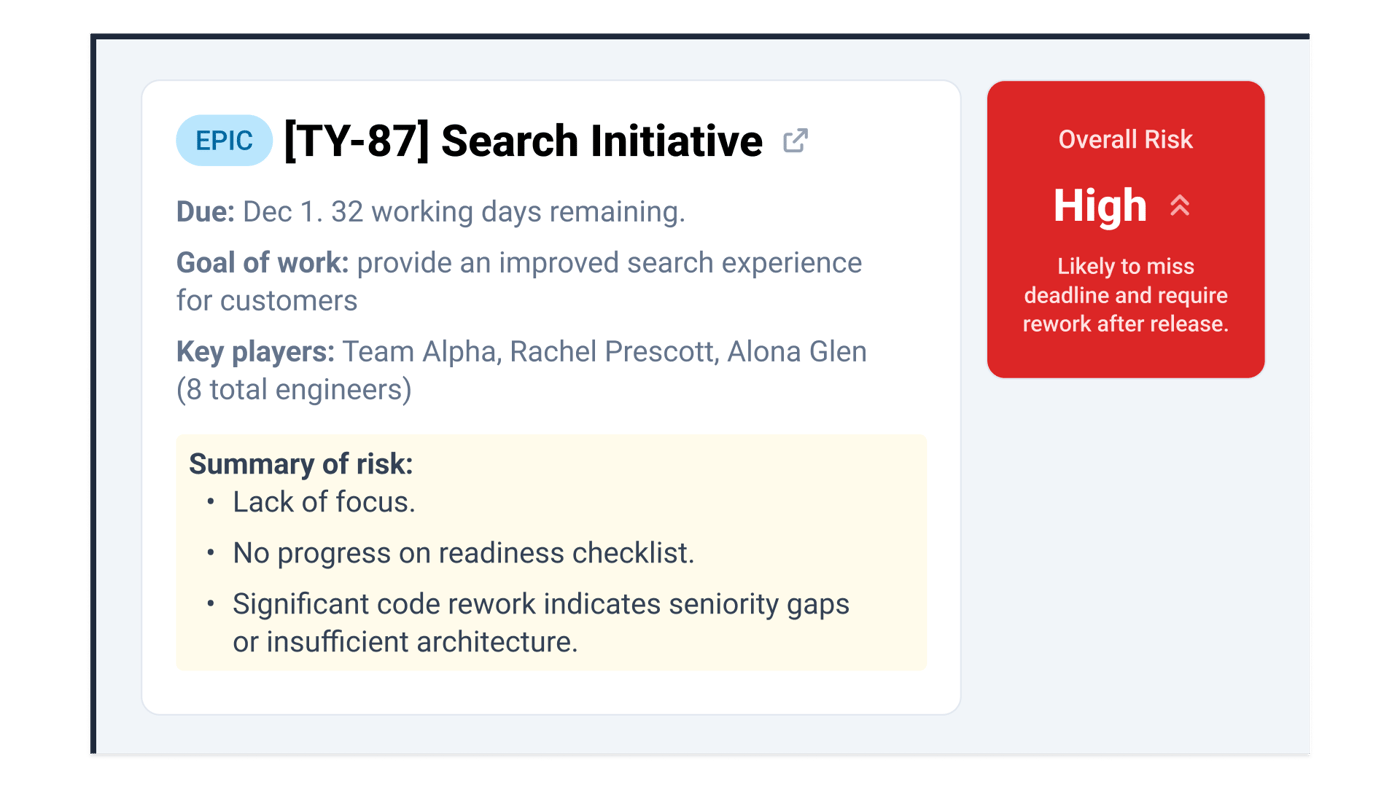Image resolution: width=1400 pixels, height=787 pixels.
Task: Click the "(8 total engineers)" text
Action: tap(294, 389)
